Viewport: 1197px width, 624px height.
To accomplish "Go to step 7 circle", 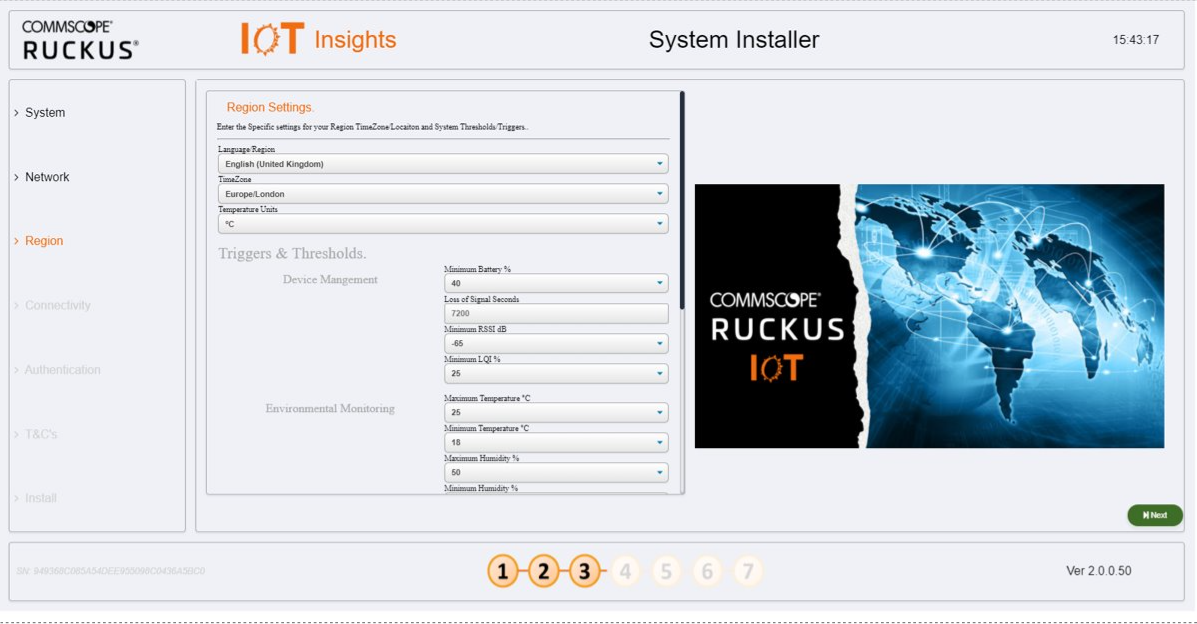I will click(x=747, y=571).
